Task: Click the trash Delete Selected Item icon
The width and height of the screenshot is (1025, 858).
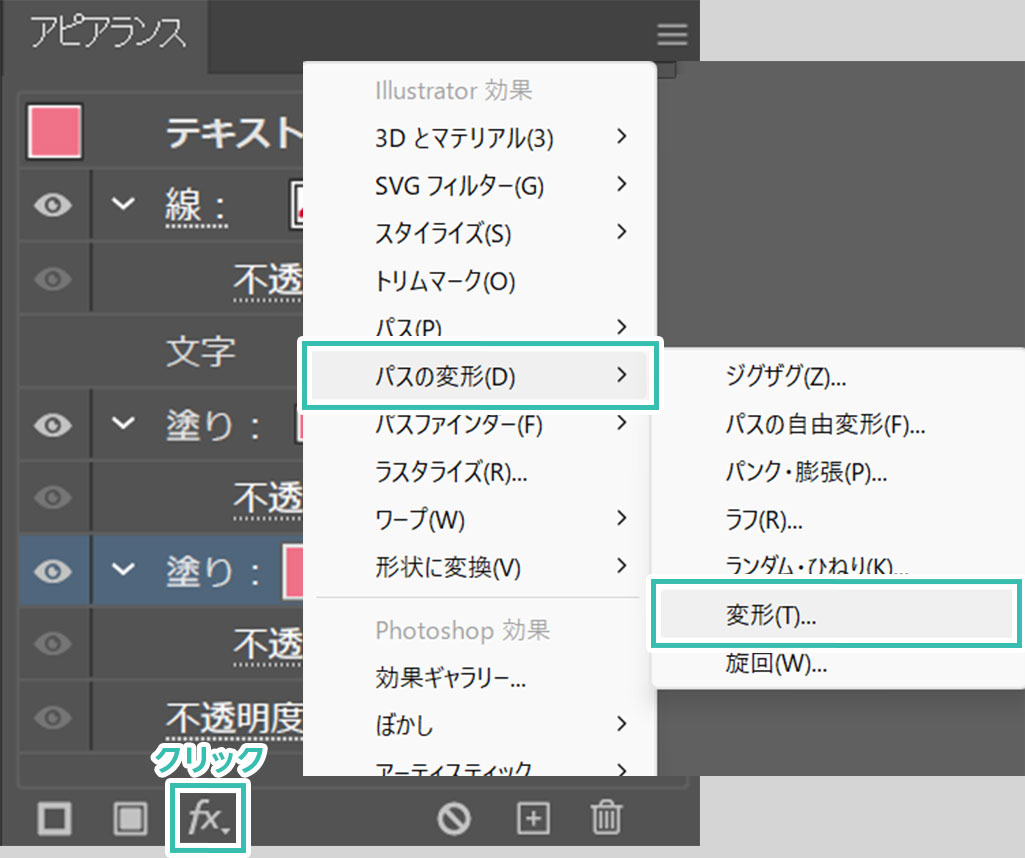Action: [x=605, y=819]
